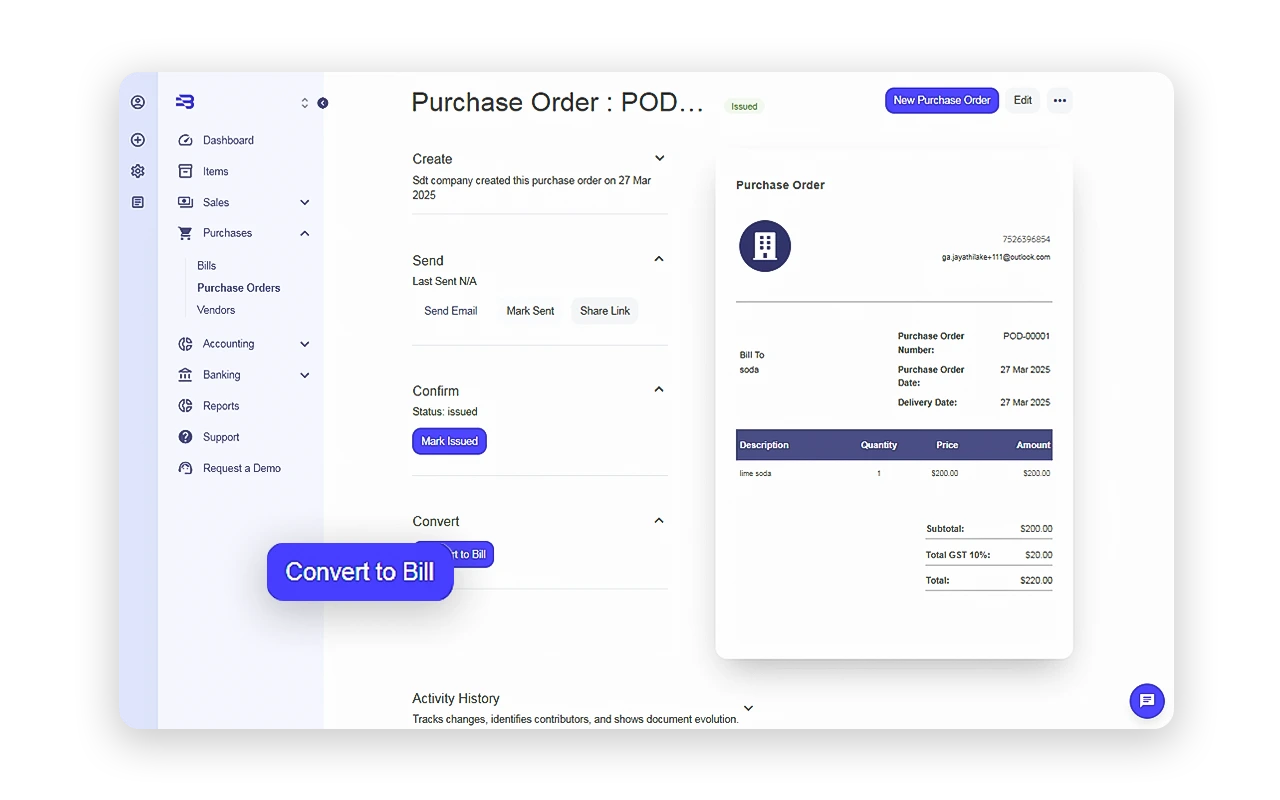
Task: Click Total GST 10% amount $20.00
Action: click(1039, 555)
